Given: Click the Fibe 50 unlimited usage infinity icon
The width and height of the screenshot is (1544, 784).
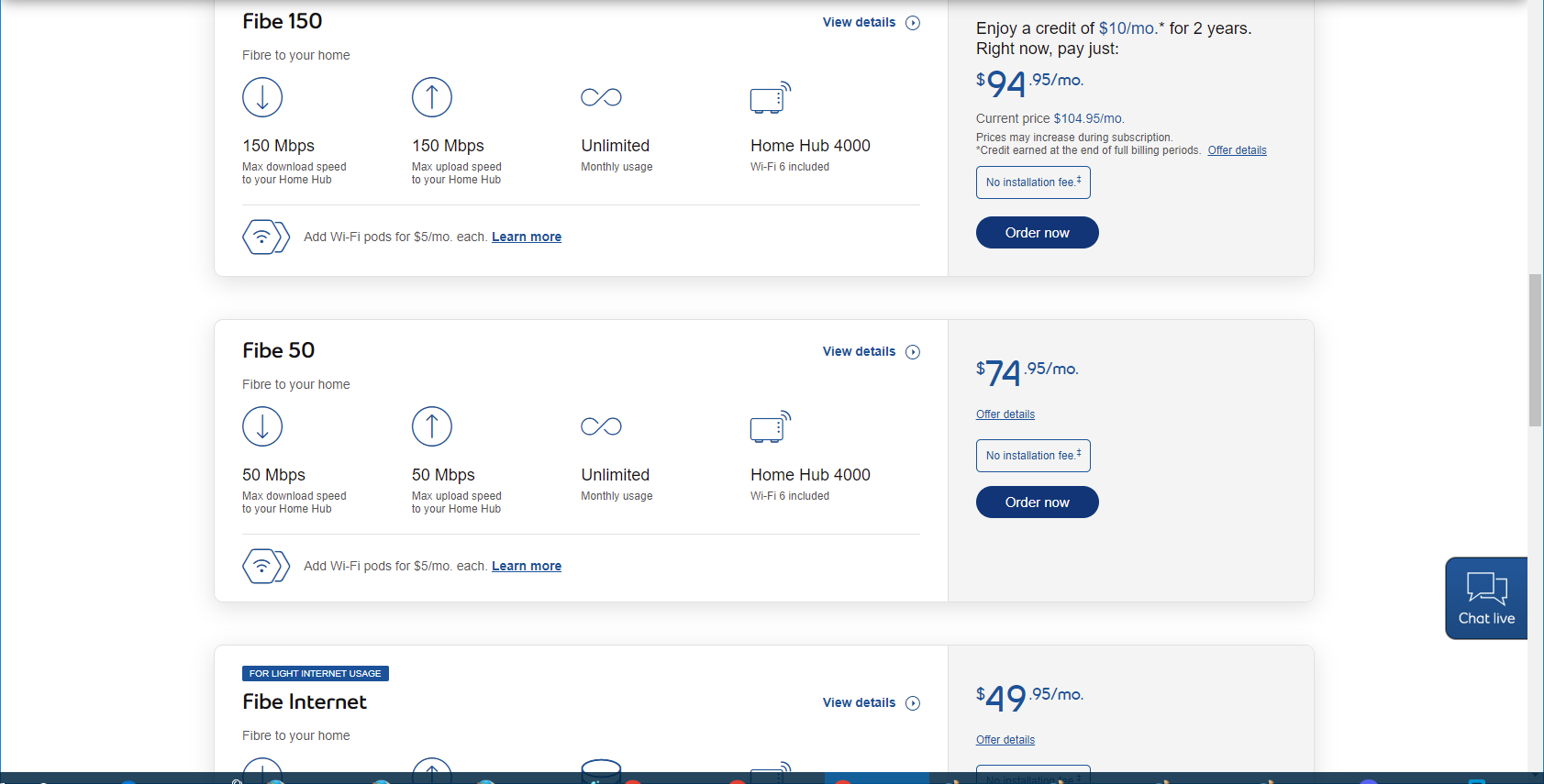Looking at the screenshot, I should [x=602, y=426].
